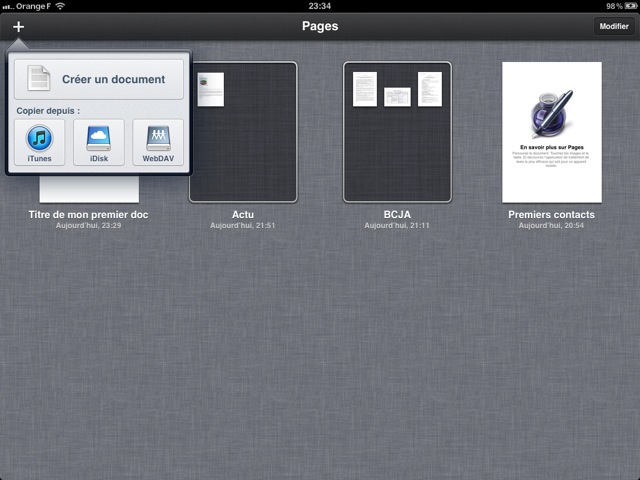Tap the "Pages" title in the top bar

pyautogui.click(x=320, y=27)
